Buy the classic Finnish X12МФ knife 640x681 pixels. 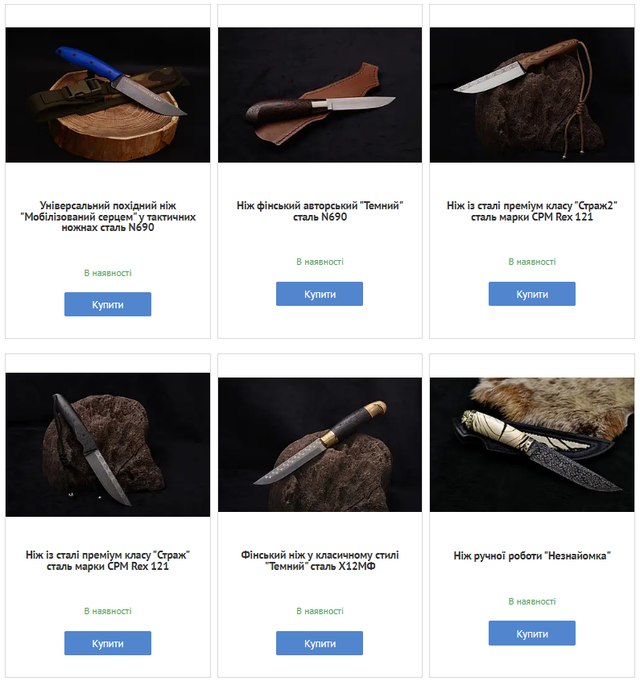(320, 643)
